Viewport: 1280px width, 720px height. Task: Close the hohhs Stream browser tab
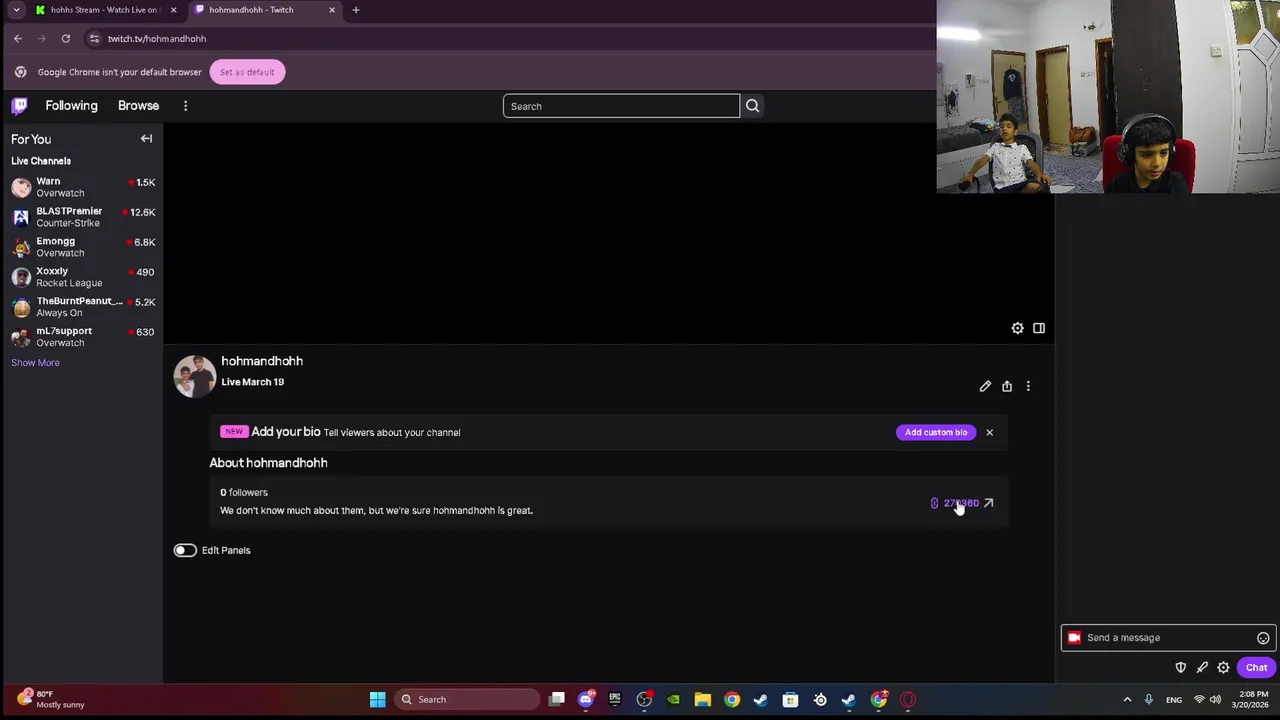coord(173,10)
